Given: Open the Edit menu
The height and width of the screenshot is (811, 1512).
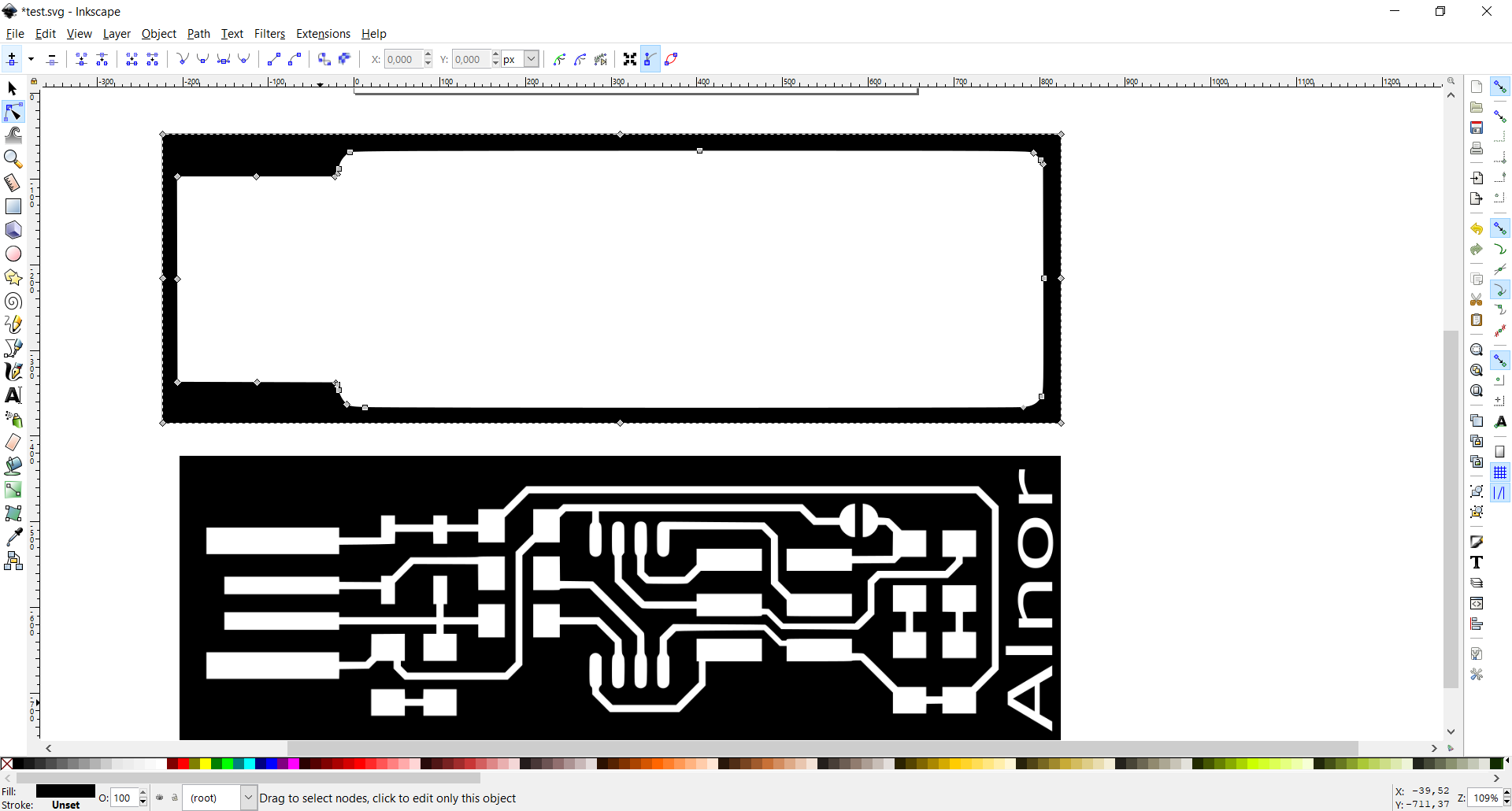Looking at the screenshot, I should point(46,34).
